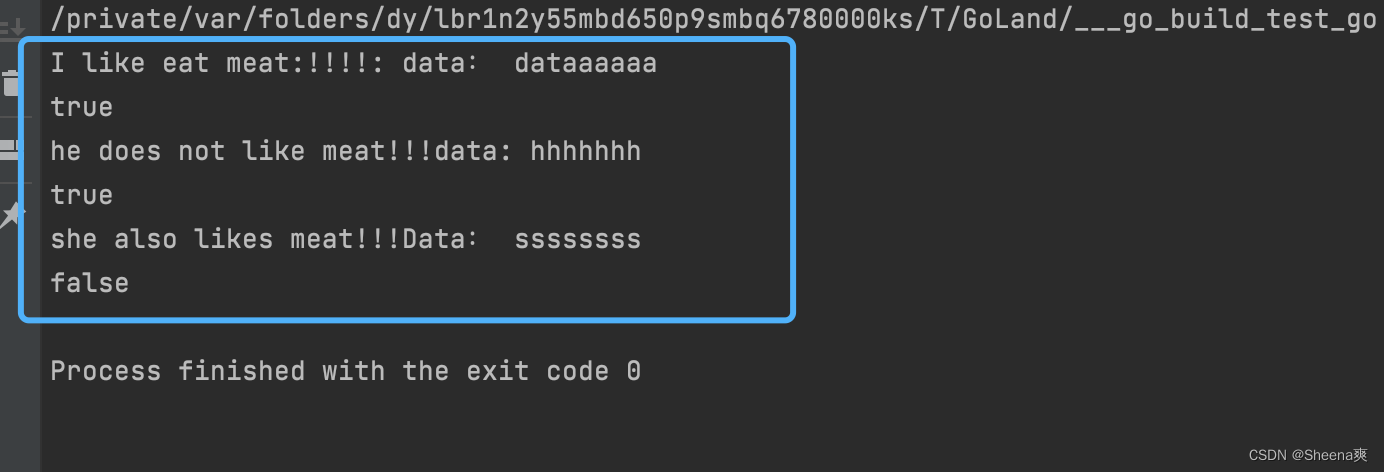Viewport: 1384px width, 472px height.
Task: Pin the tab using the pin icon
Action: click(x=10, y=214)
